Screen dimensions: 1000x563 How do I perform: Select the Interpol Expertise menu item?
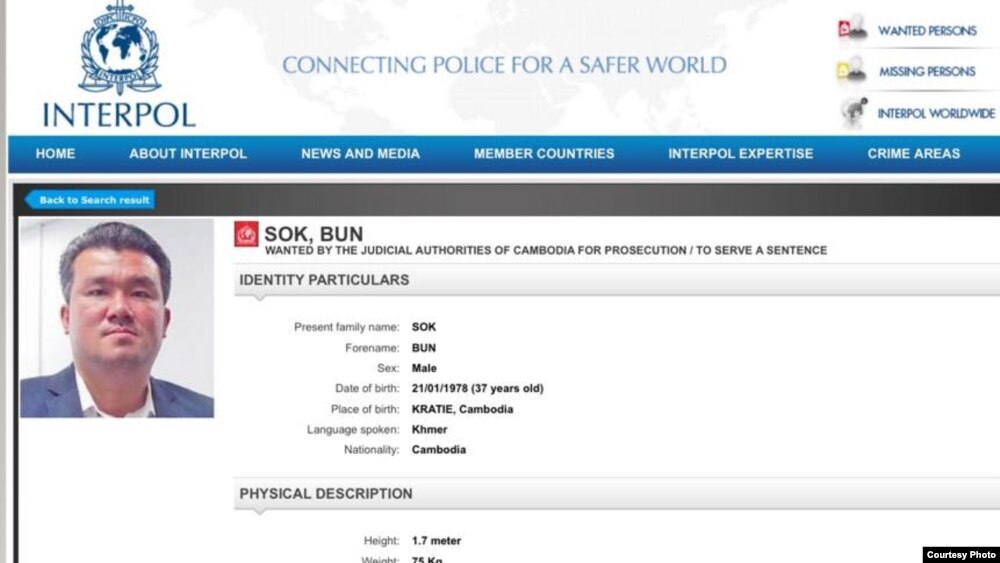click(x=740, y=154)
